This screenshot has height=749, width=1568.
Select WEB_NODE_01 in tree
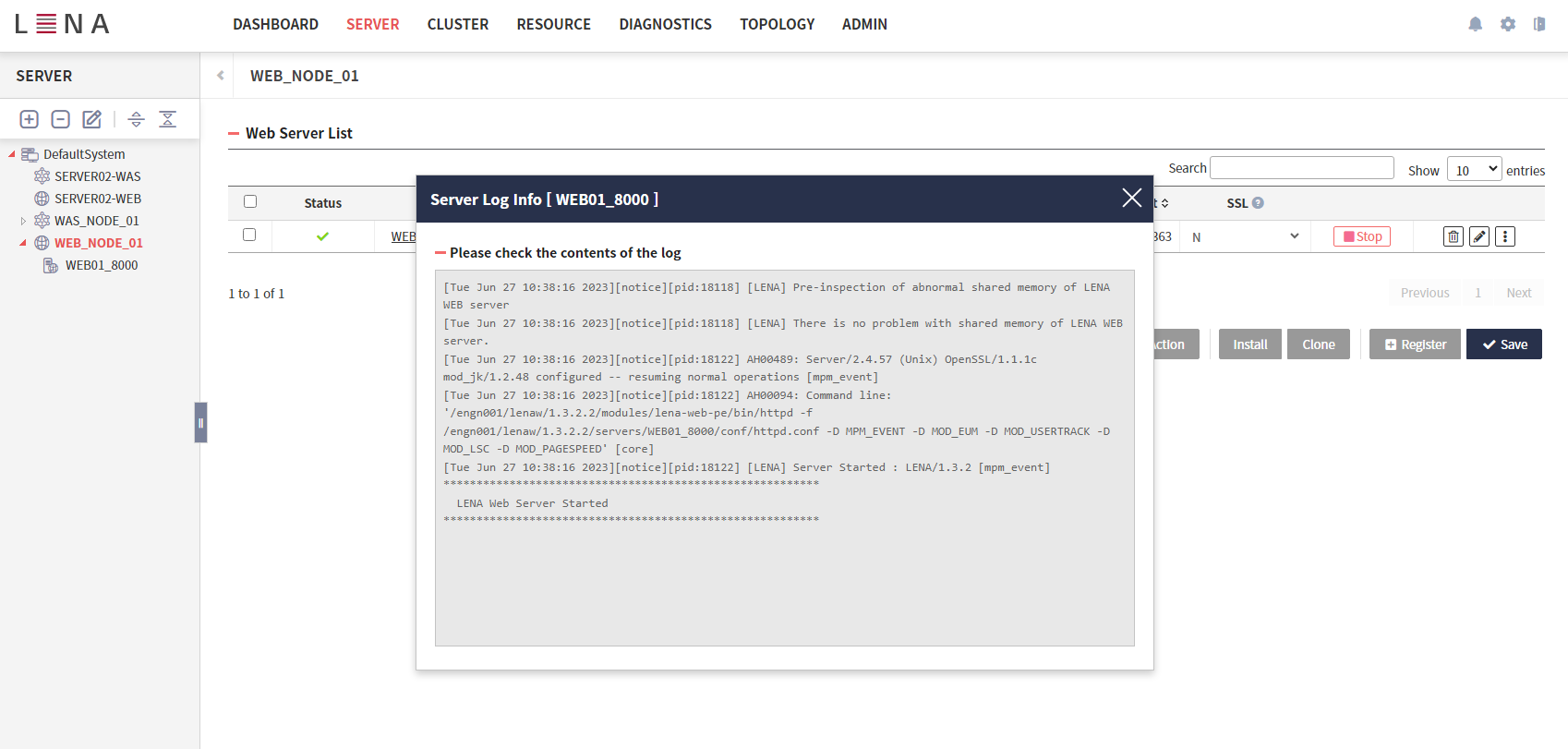pos(99,243)
